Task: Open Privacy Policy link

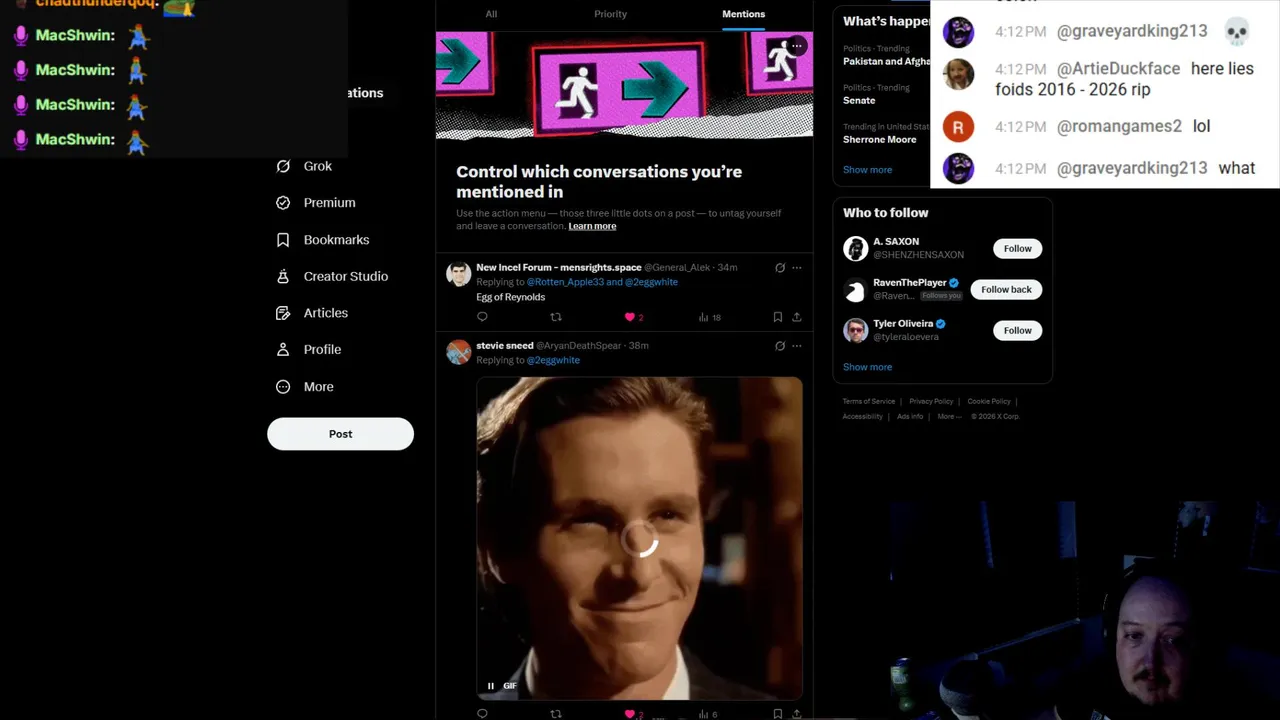Action: [931, 401]
